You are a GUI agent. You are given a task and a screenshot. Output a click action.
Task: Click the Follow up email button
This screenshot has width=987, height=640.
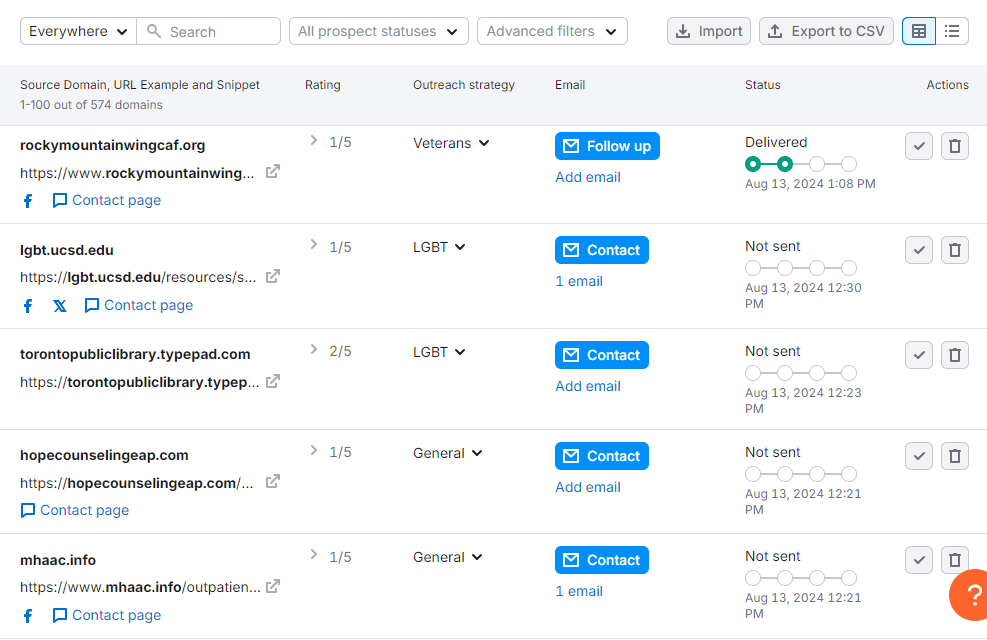tap(607, 146)
